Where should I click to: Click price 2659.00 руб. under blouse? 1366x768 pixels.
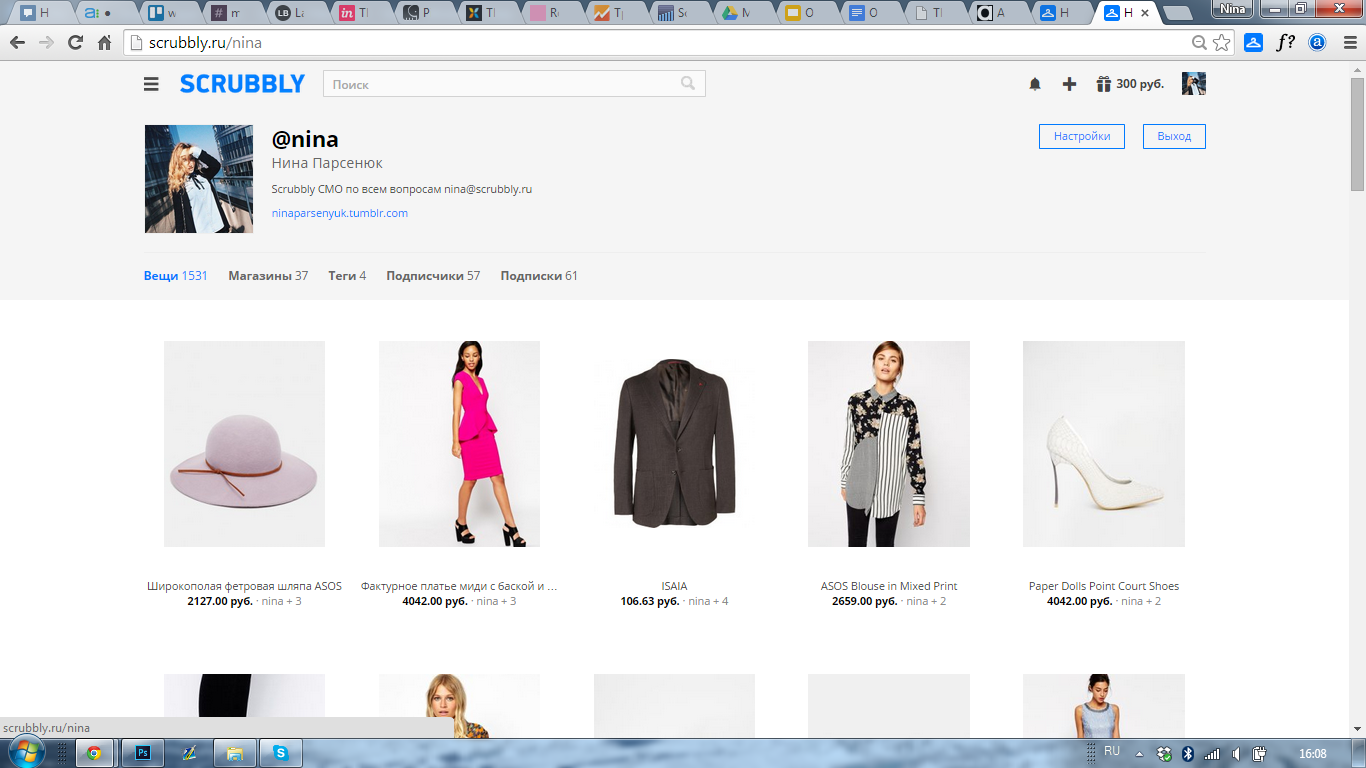pos(865,601)
